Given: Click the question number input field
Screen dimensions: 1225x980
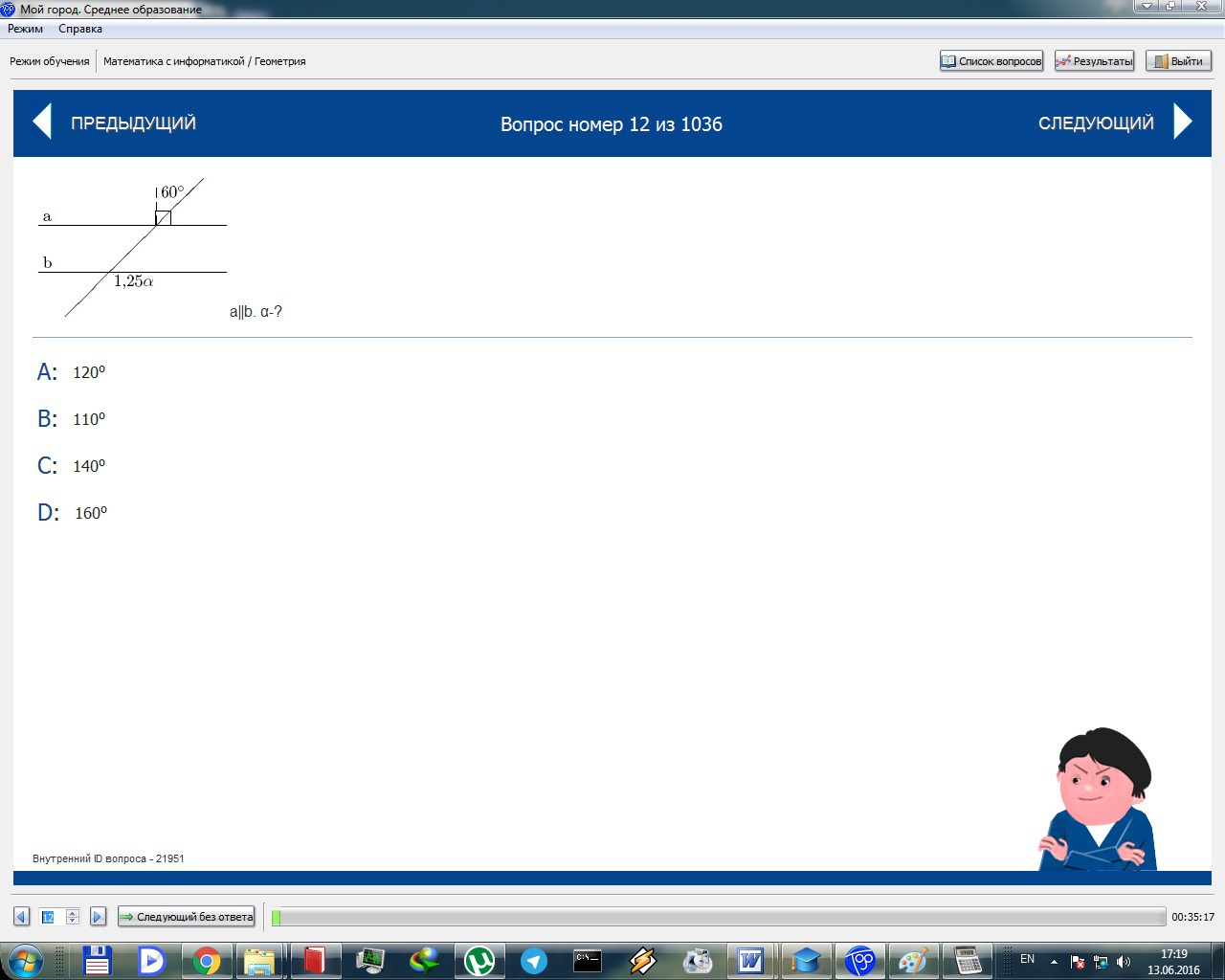Looking at the screenshot, I should tap(50, 917).
